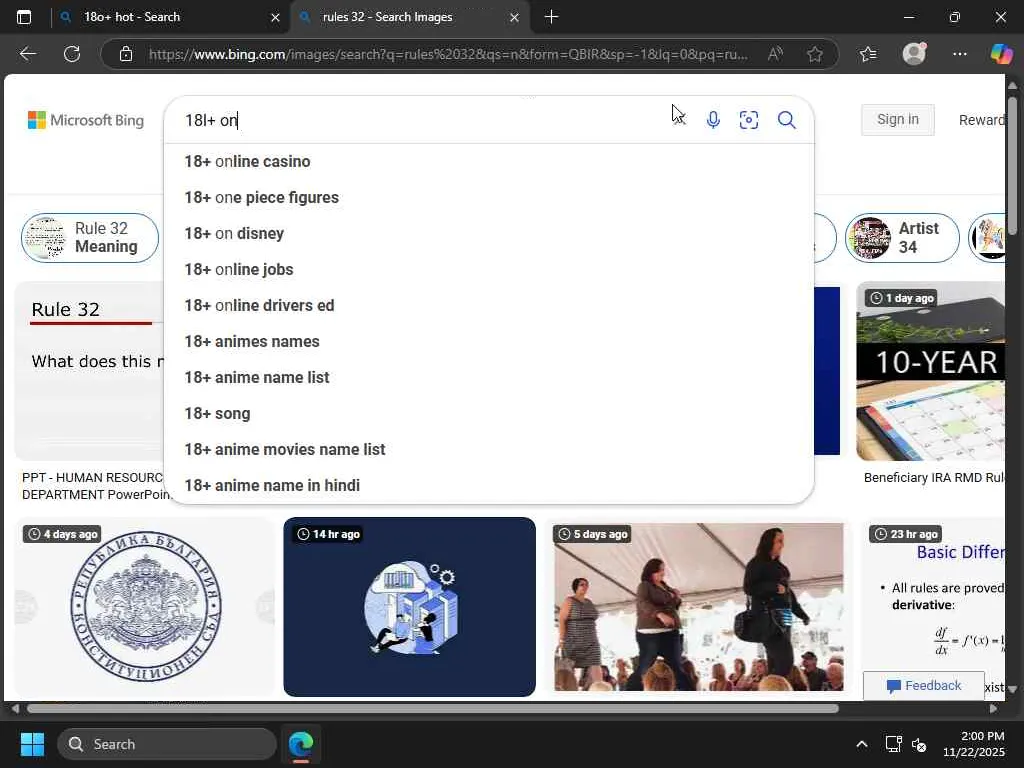Pick suggestion '18+ animes names'
The height and width of the screenshot is (768, 1024).
point(488,341)
